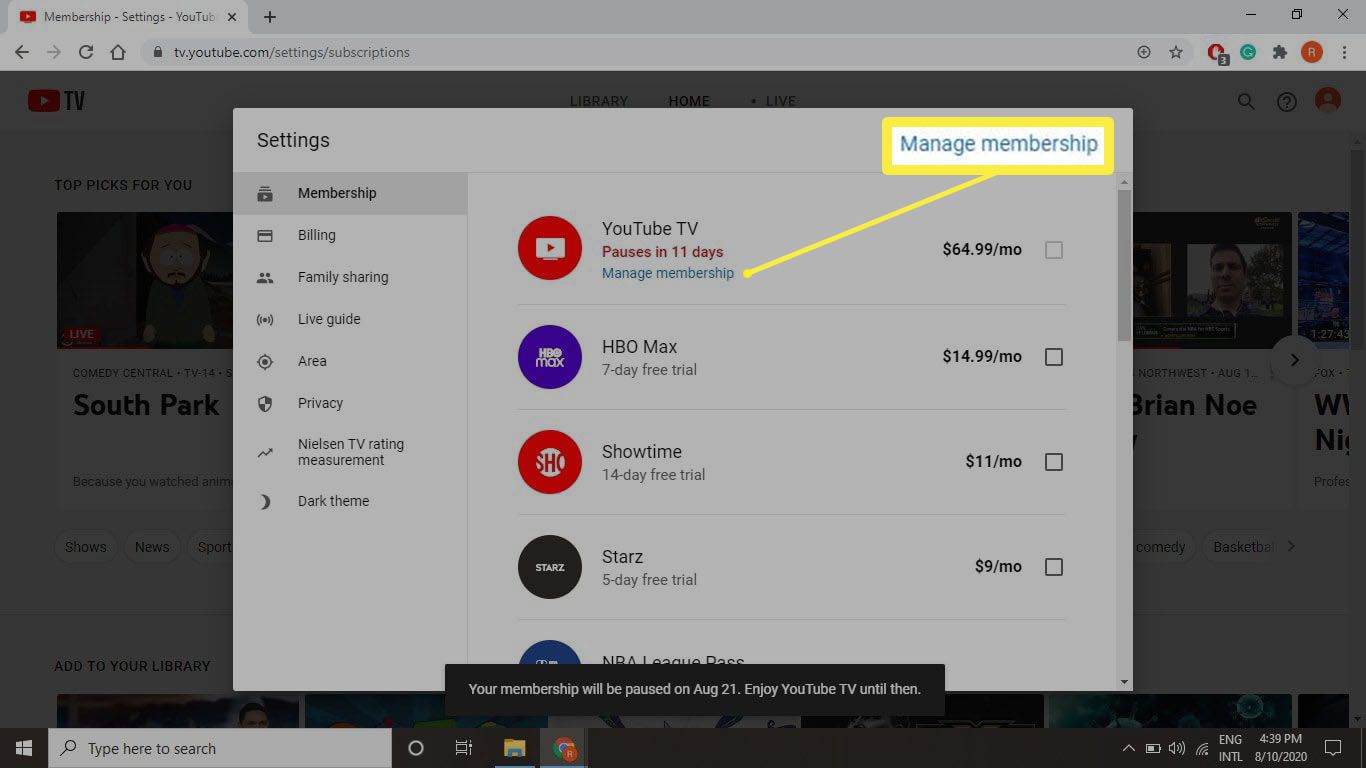
Task: Click the Family sharing people icon
Action: coord(265,278)
